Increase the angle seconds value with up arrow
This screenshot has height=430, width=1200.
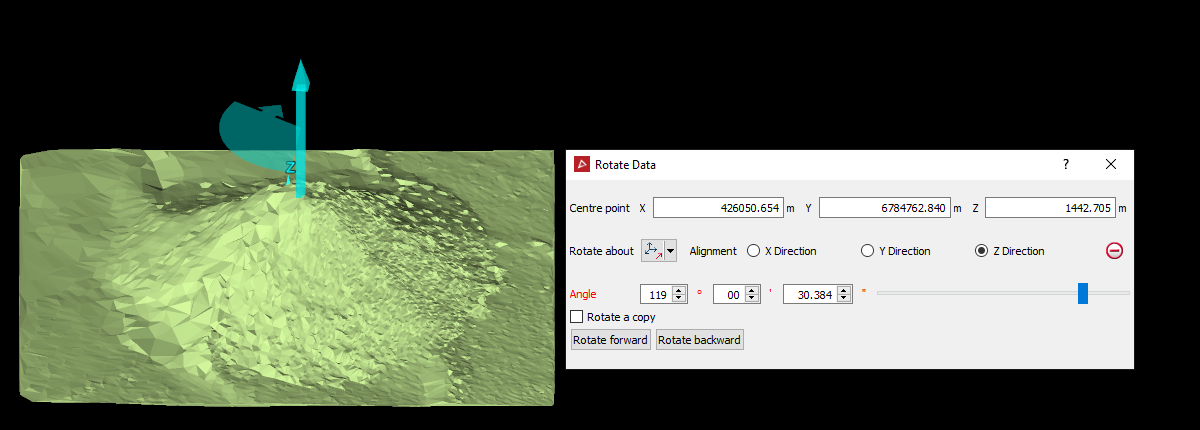(844, 290)
